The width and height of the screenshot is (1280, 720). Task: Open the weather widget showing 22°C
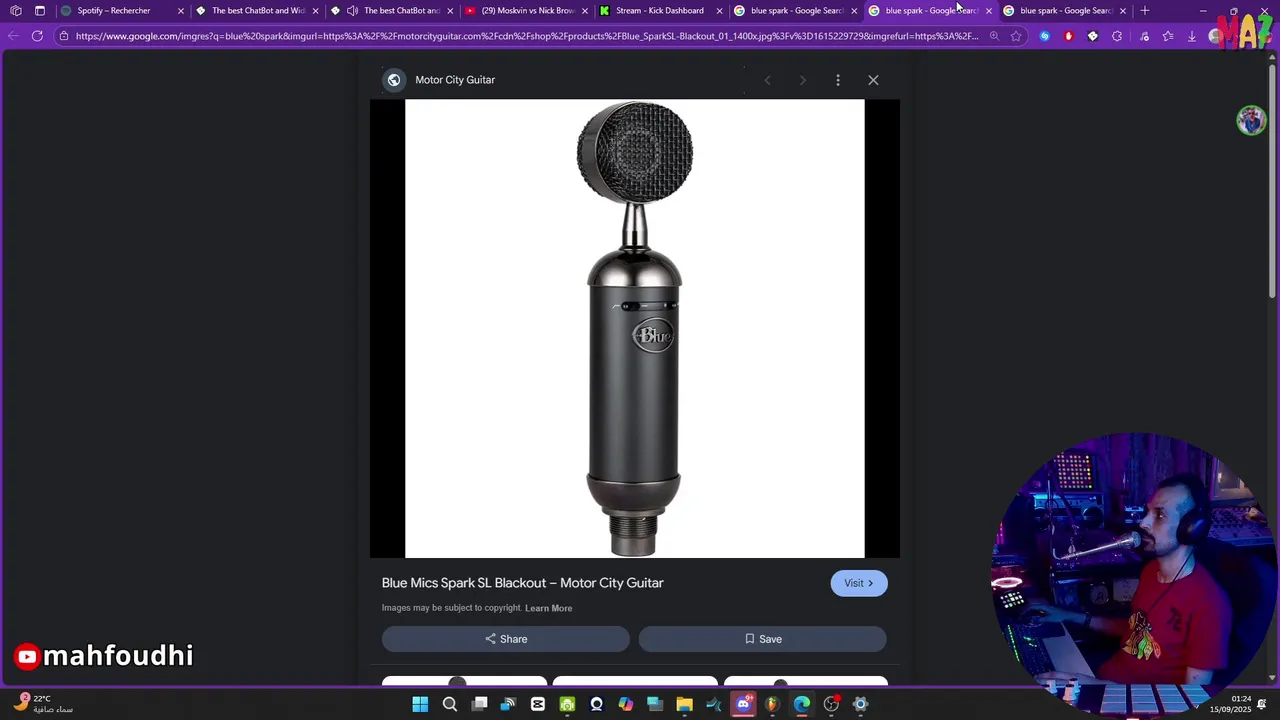pos(44,704)
